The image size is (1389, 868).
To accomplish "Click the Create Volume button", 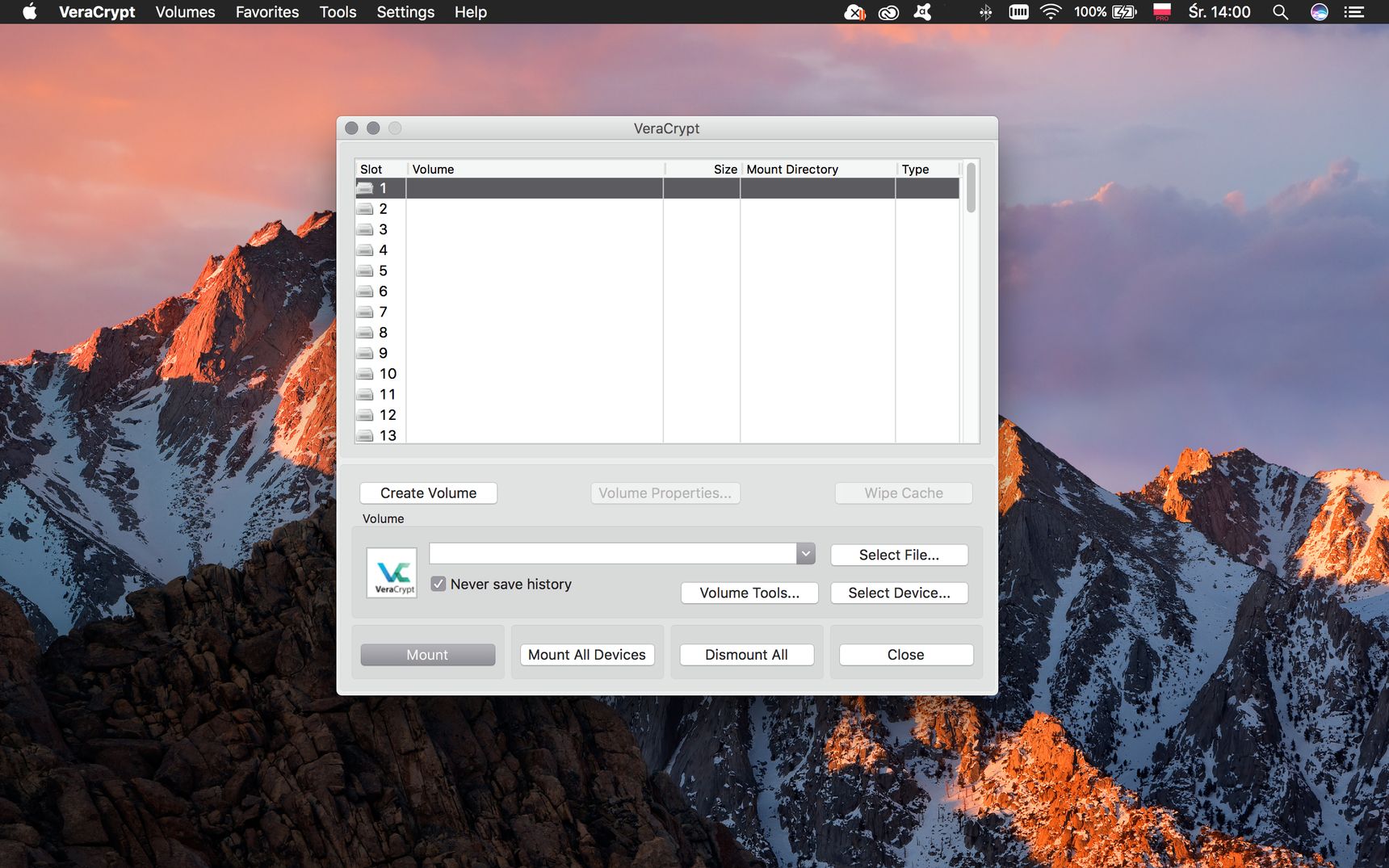I will (428, 493).
